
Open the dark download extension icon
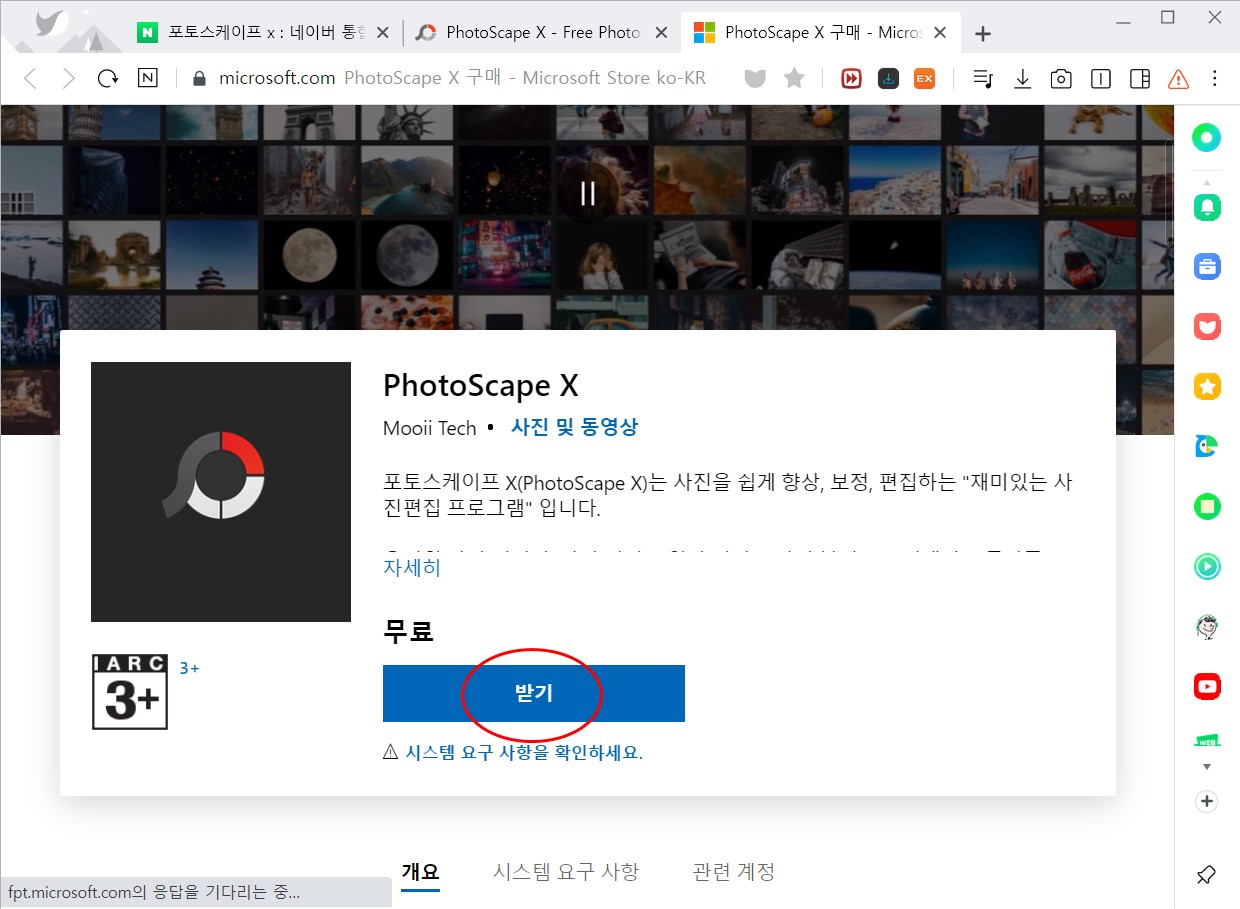(888, 78)
